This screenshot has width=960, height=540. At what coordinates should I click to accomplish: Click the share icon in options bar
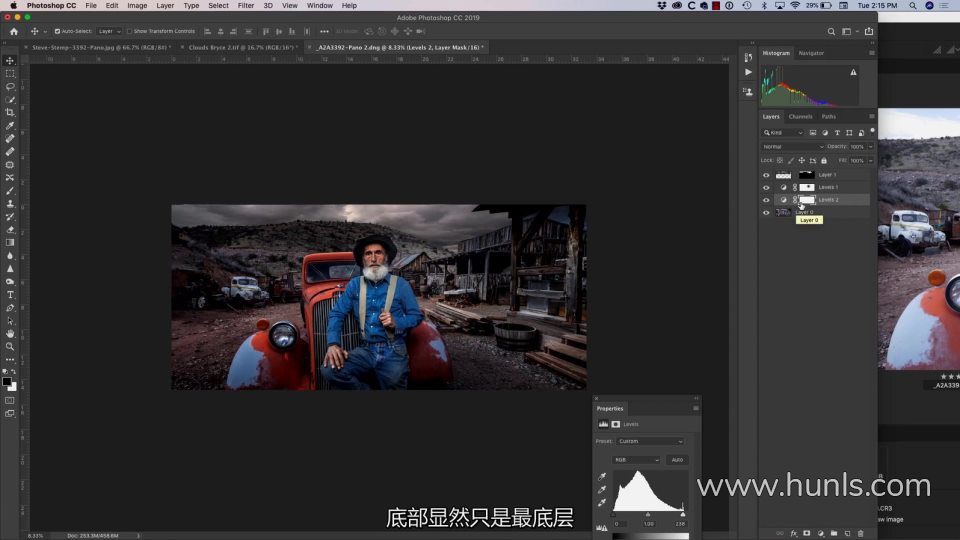tap(869, 31)
